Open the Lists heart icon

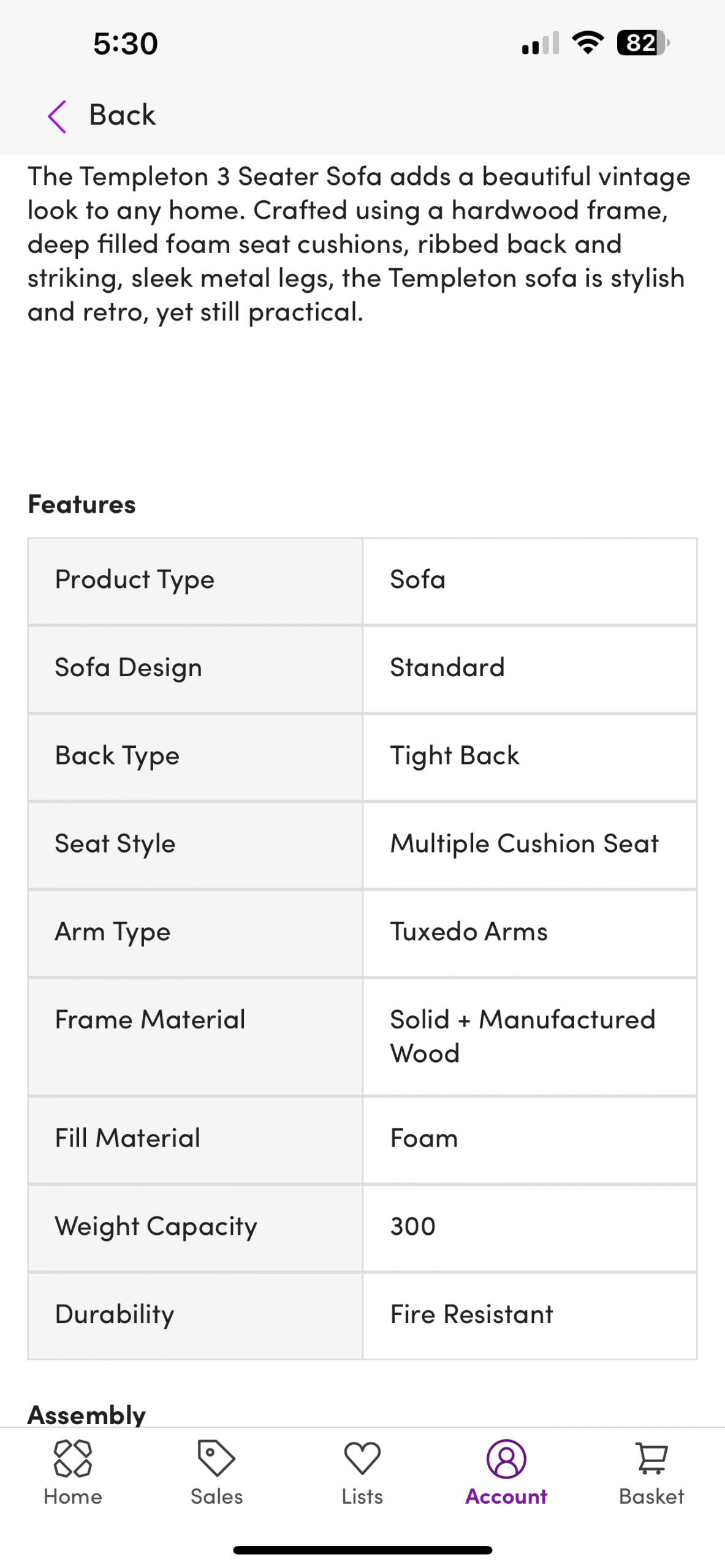(x=362, y=1458)
